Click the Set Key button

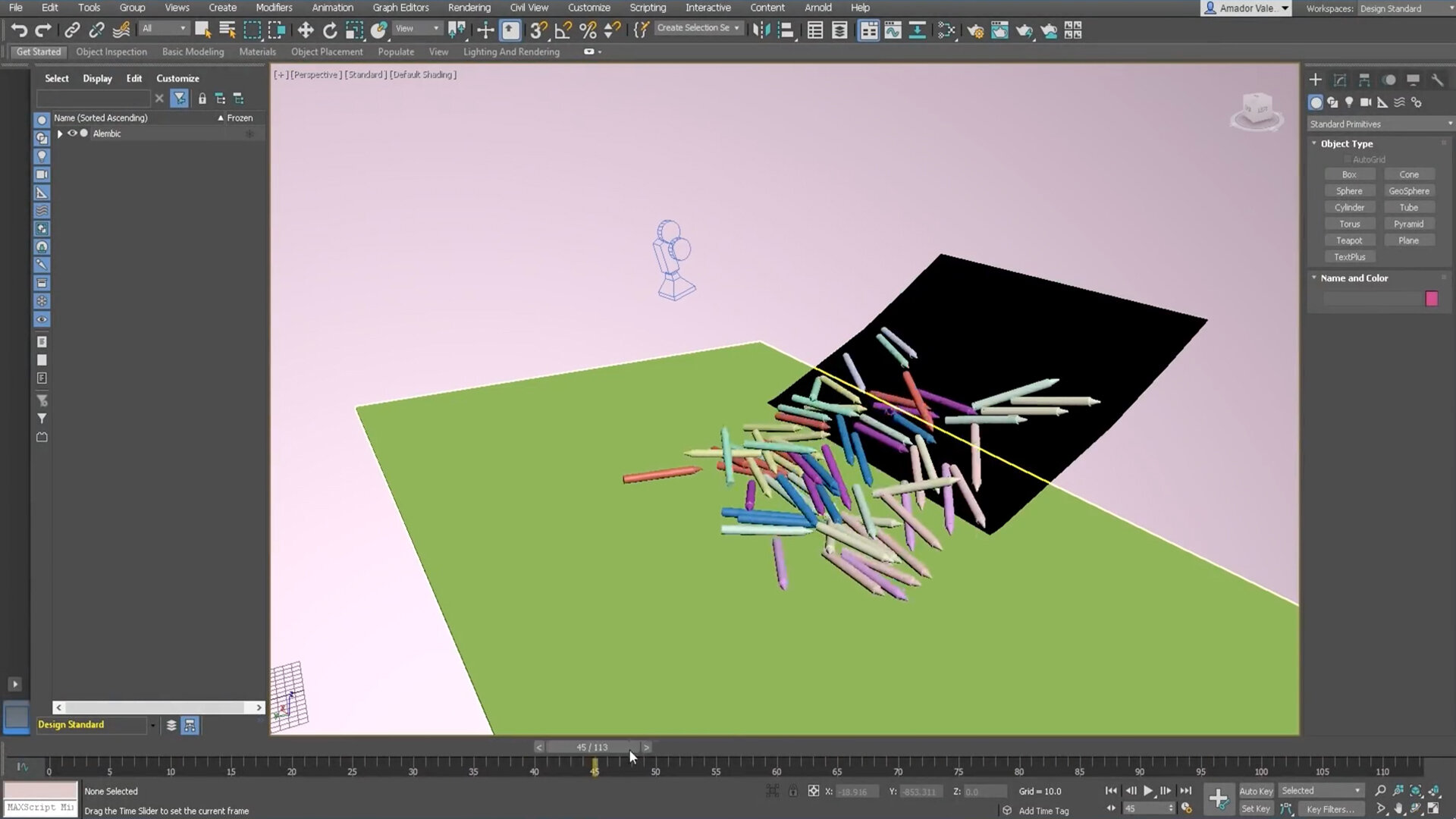[1255, 808]
